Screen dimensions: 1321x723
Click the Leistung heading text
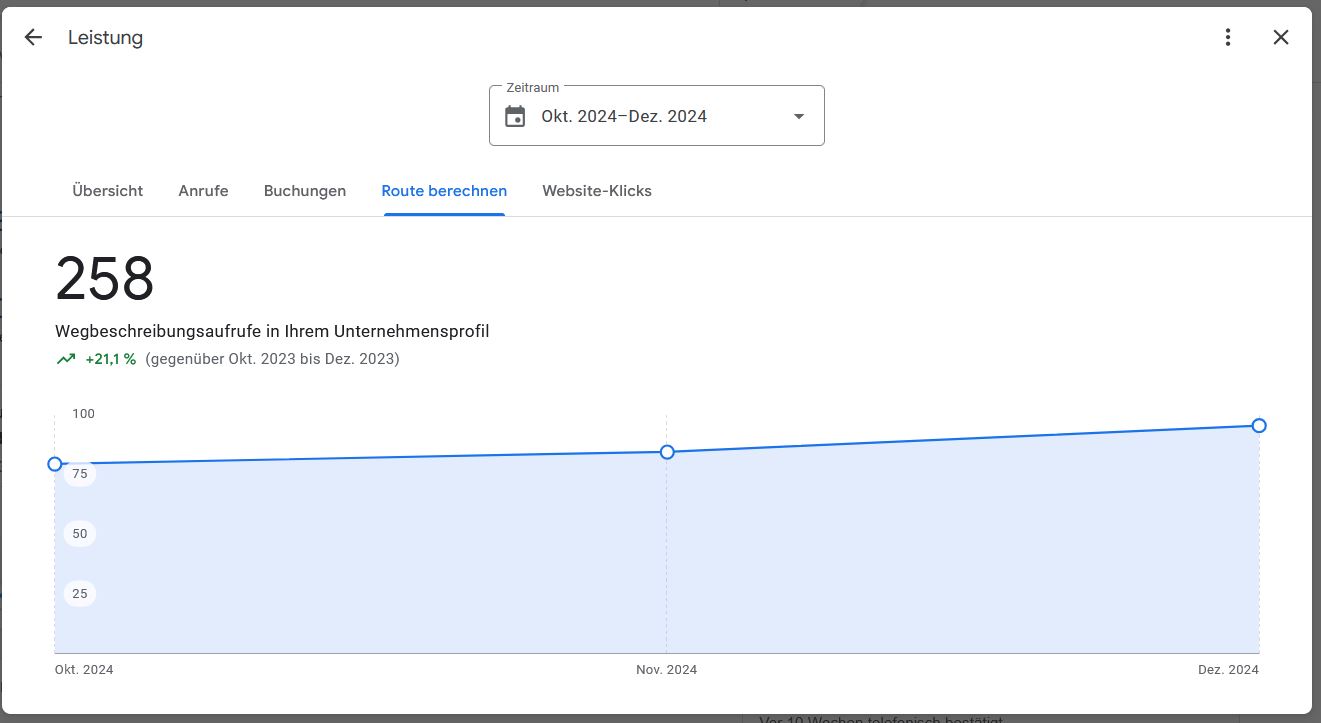coord(105,38)
